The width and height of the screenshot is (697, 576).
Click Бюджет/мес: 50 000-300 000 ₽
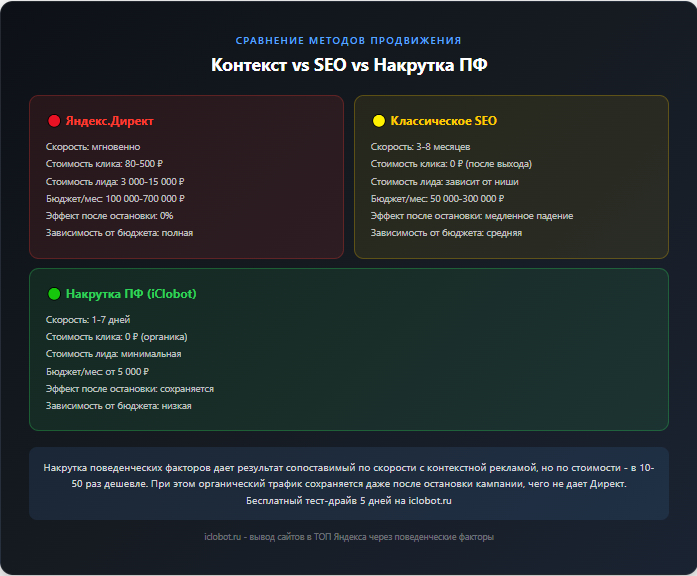[437, 199]
